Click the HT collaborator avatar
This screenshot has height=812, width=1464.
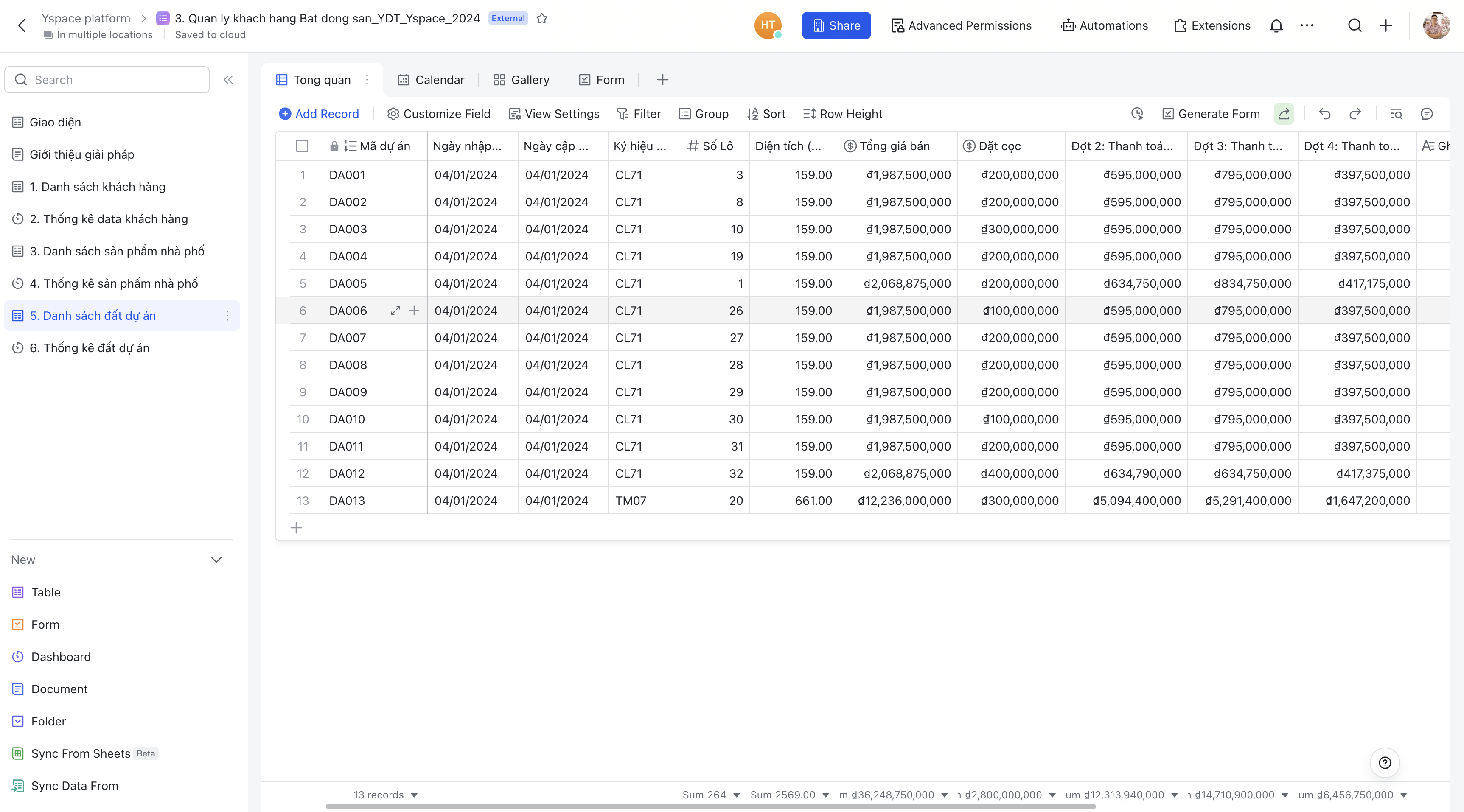pos(768,25)
